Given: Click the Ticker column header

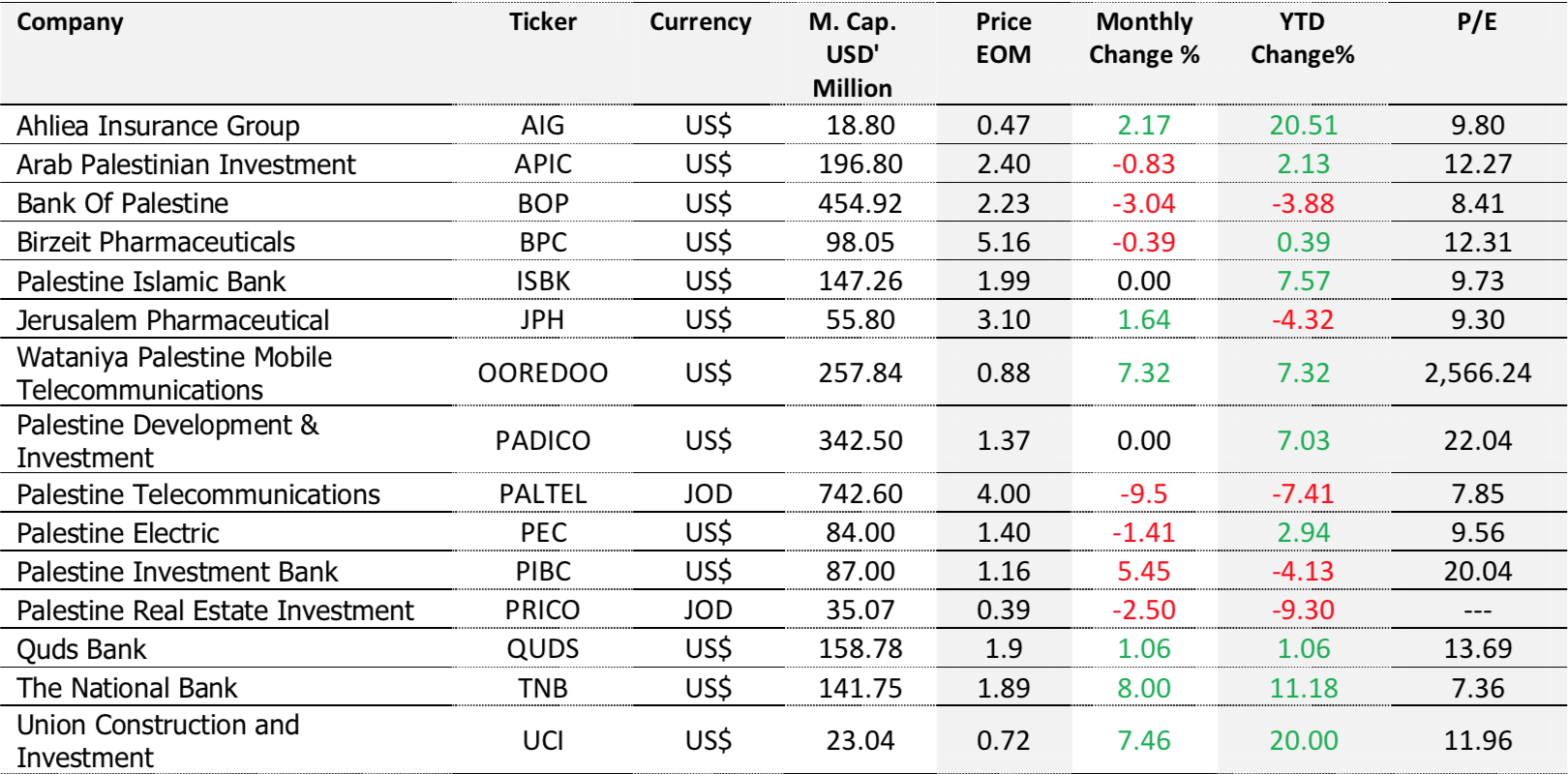Looking at the screenshot, I should [542, 22].
